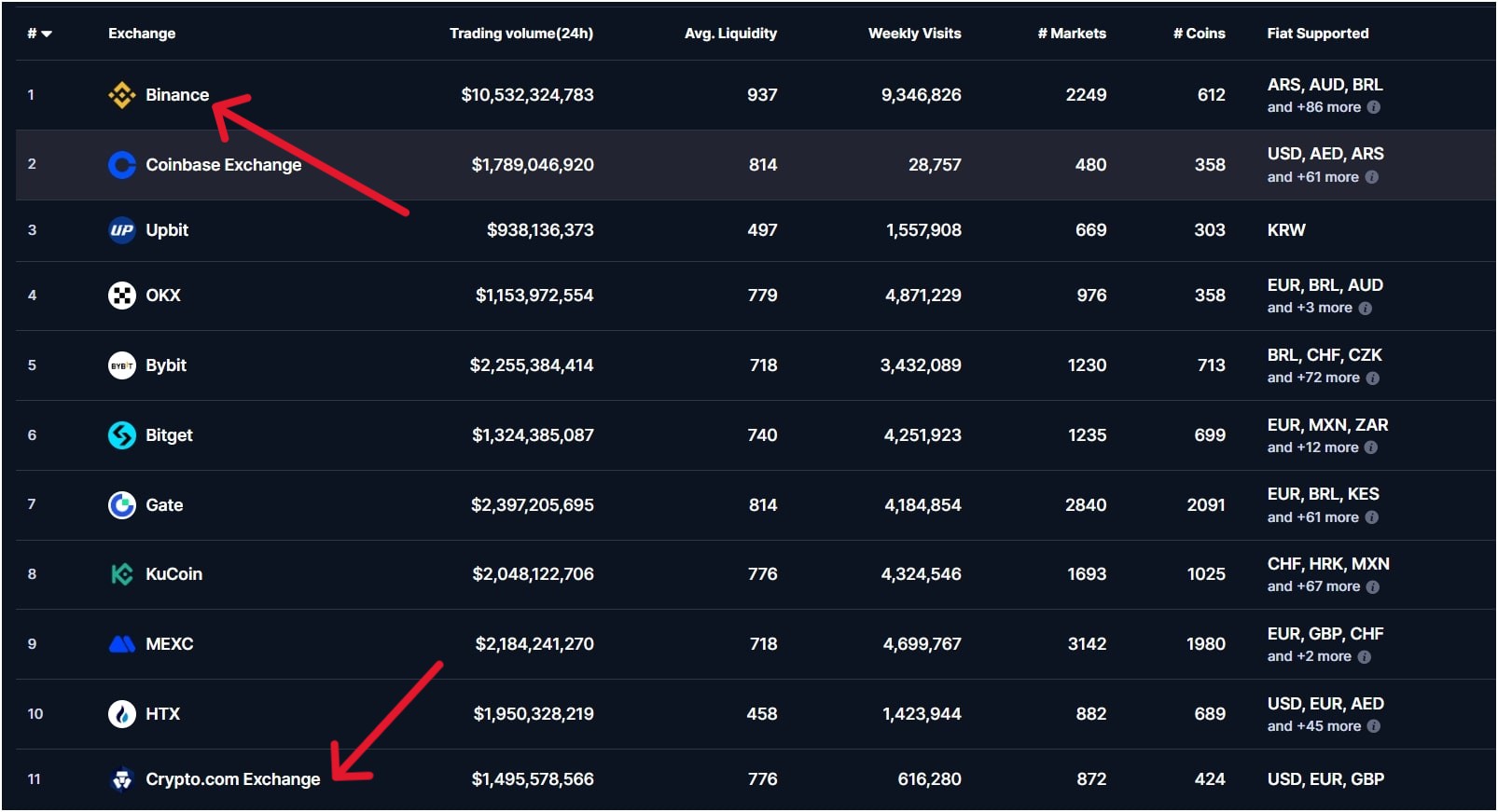
Task: Click OKX volume $1,153,972,554
Action: (534, 296)
